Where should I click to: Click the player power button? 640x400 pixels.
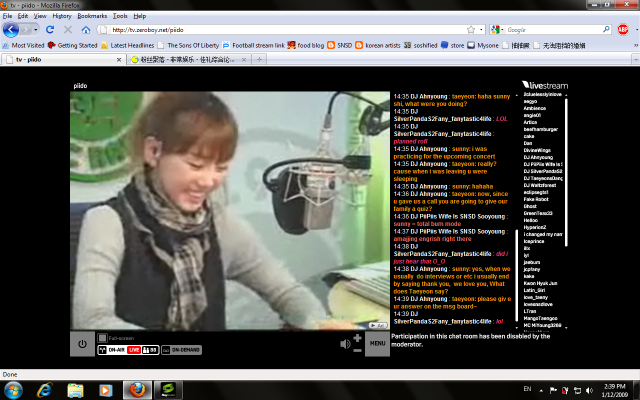tap(82, 344)
